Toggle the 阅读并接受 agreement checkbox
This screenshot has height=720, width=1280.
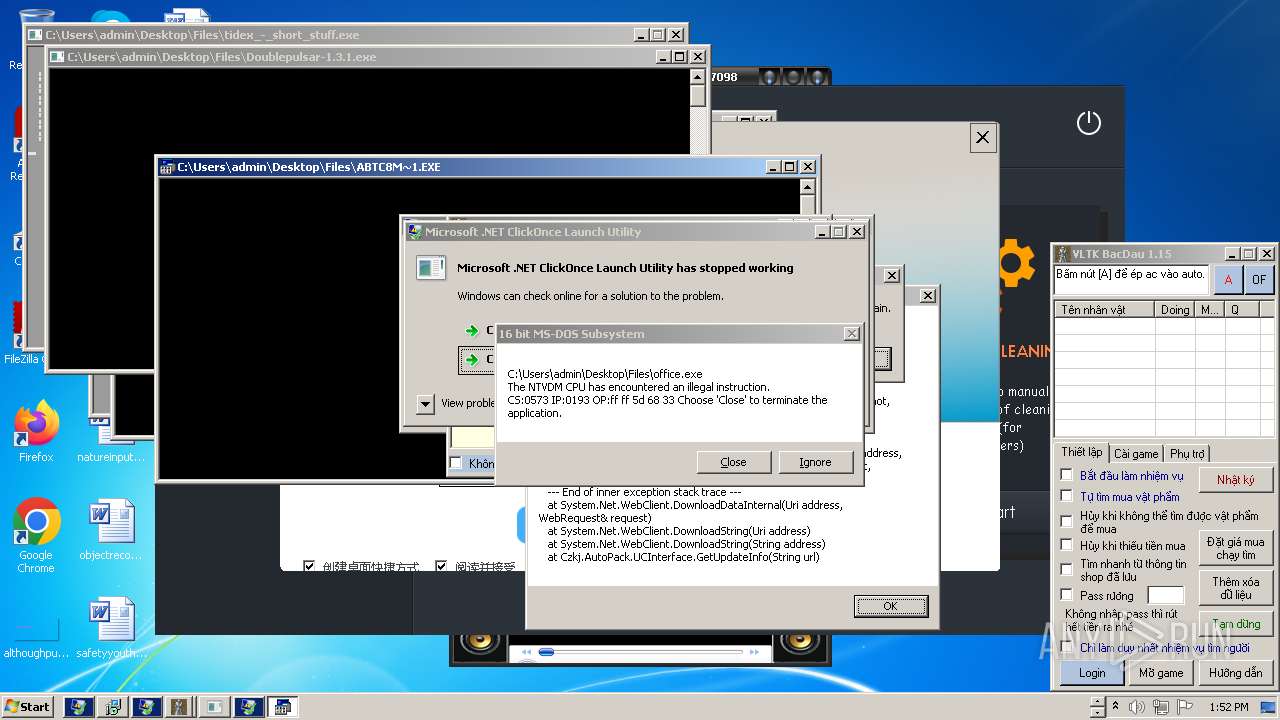(441, 566)
